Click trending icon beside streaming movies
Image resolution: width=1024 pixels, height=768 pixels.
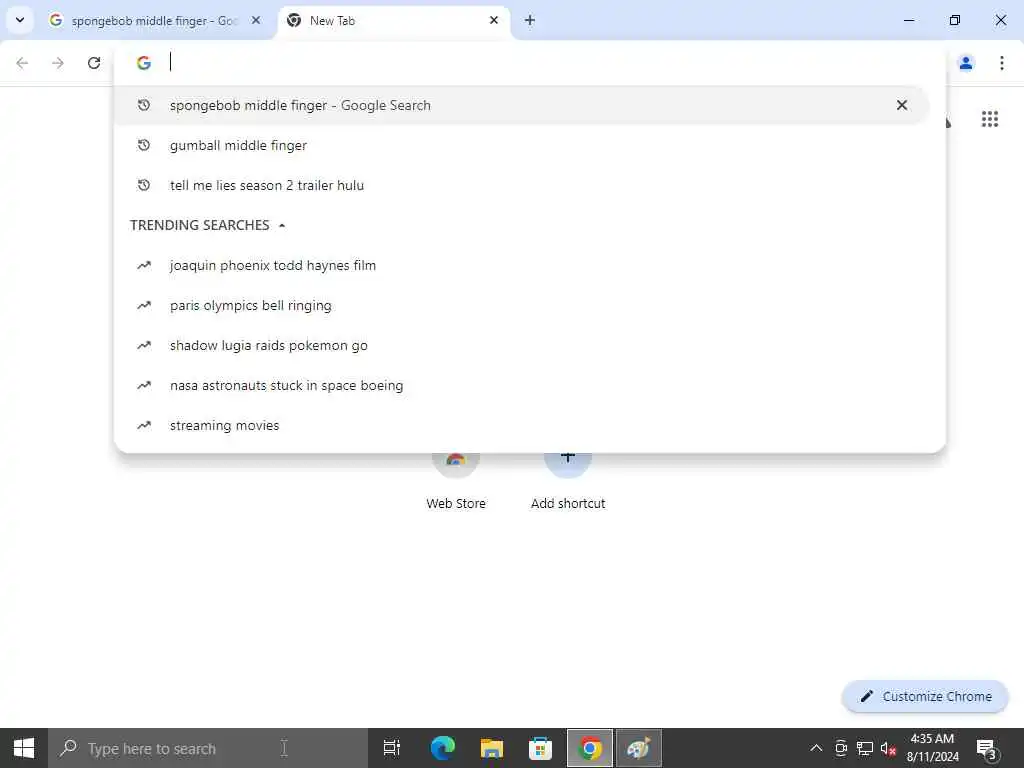144,425
